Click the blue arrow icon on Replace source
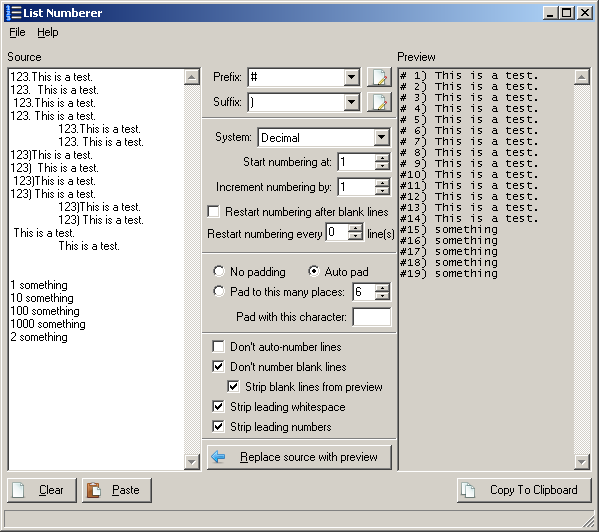The height and width of the screenshot is (532, 599). click(218, 456)
